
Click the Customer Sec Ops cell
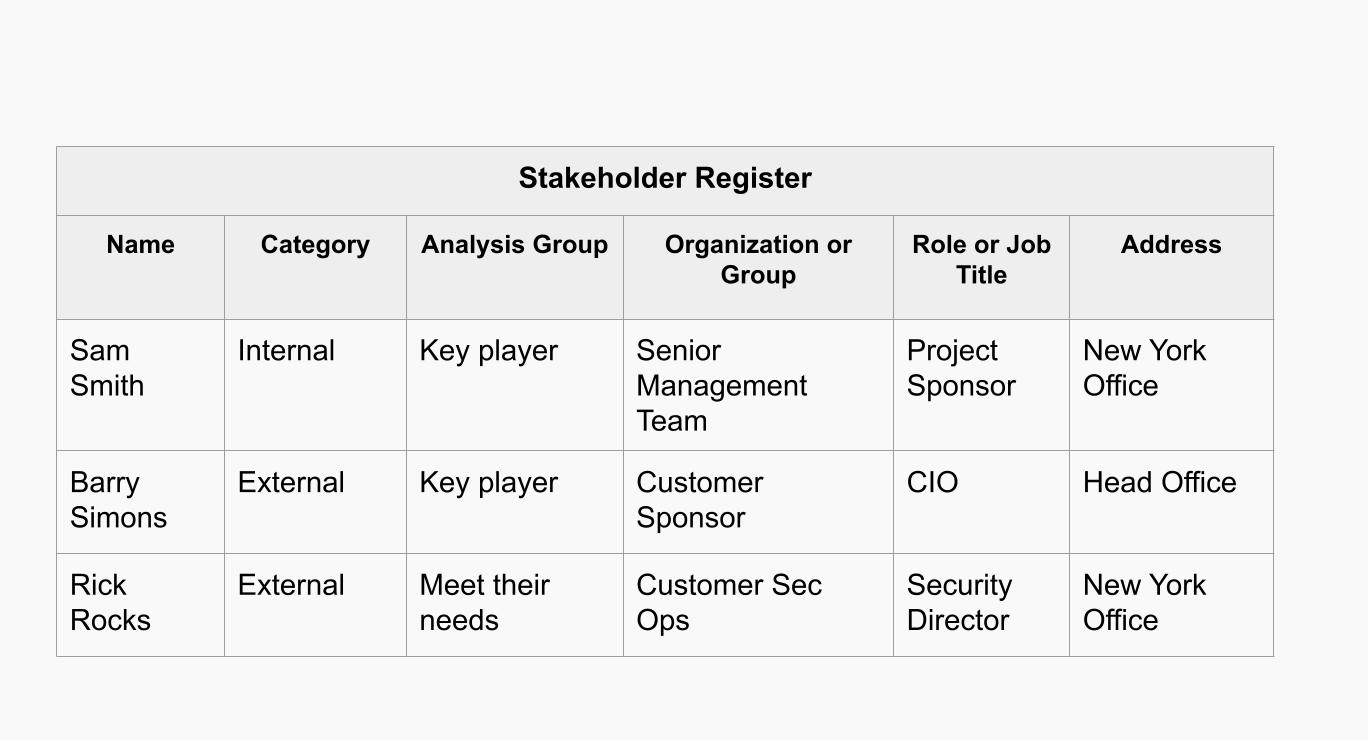pyautogui.click(x=728, y=603)
